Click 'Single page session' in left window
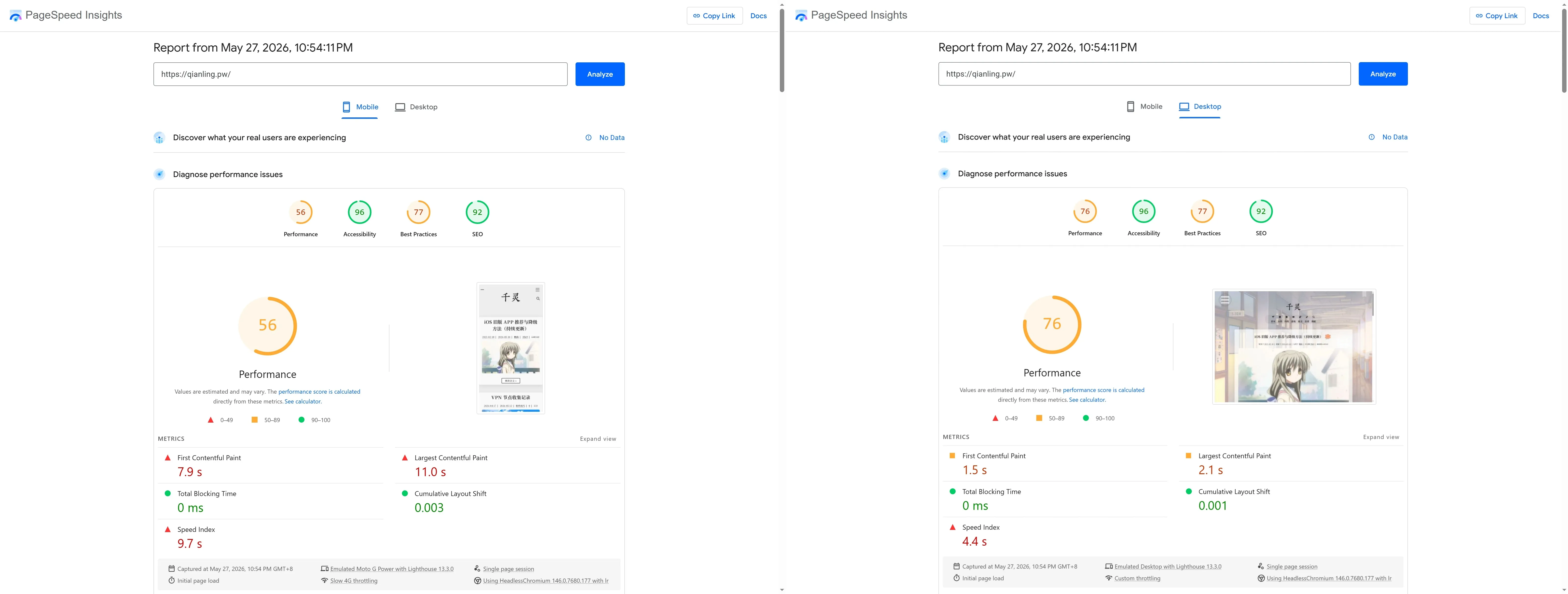Screen dimensions: 1568x594 [x=508, y=569]
